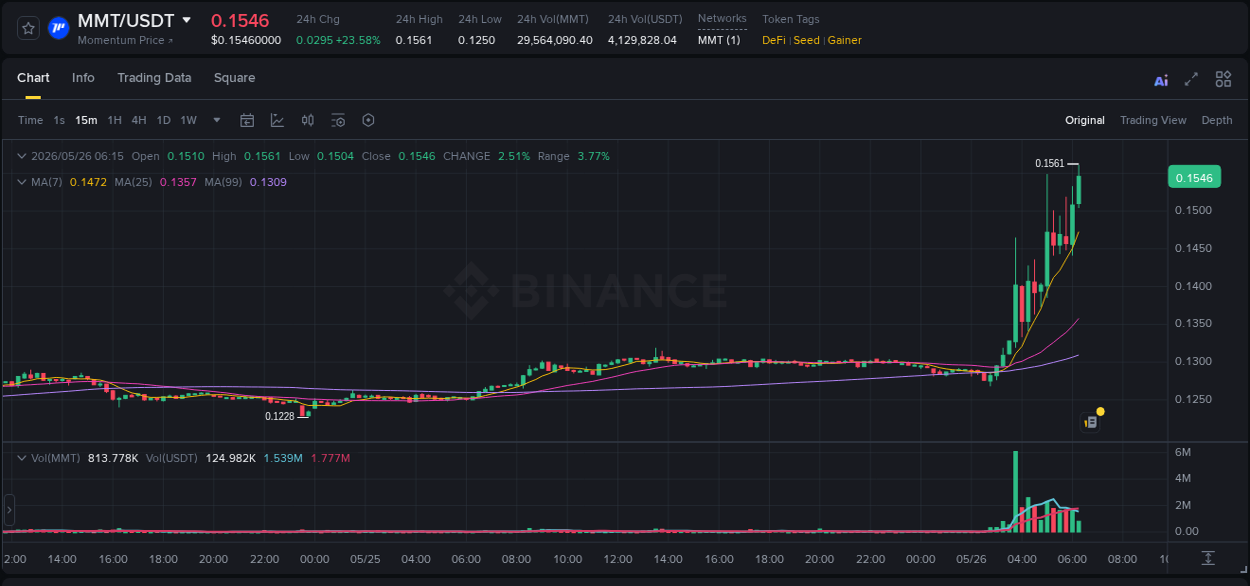Screen dimensions: 1250x586
Task: Open the Gainer token tag
Action: pos(844,40)
